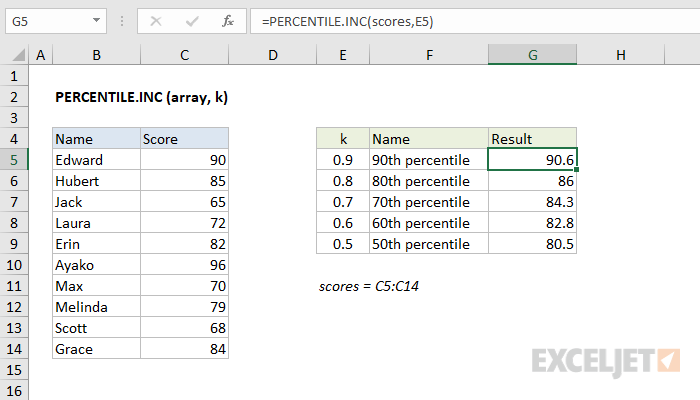The width and height of the screenshot is (700, 400).
Task: Click the Select All corner triangle
Action: coord(15,56)
